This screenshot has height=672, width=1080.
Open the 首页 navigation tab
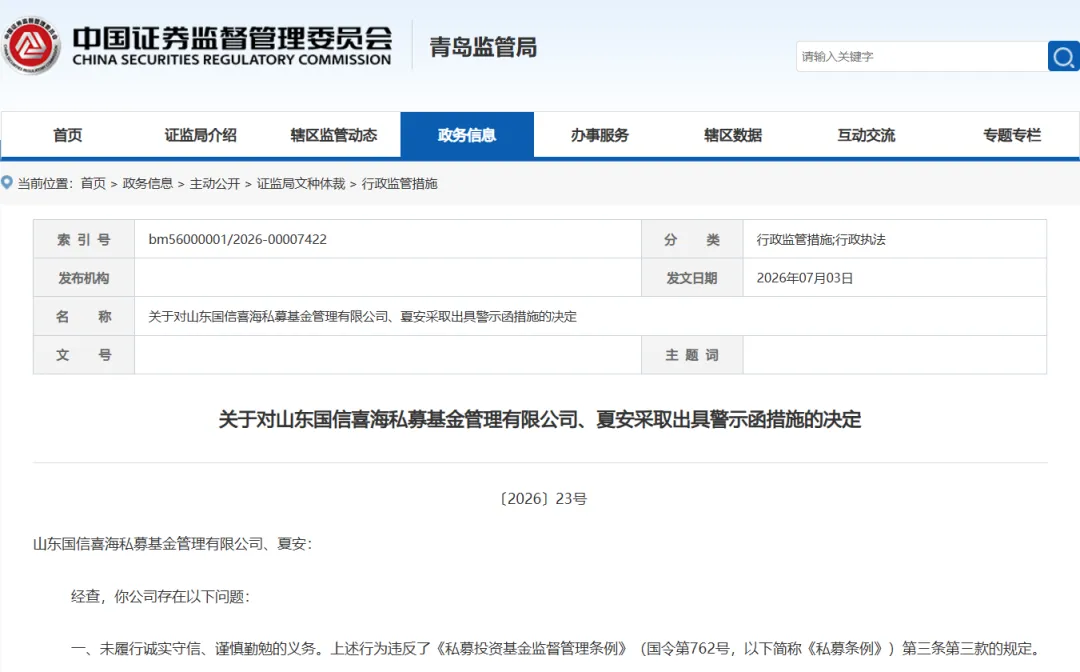coord(68,135)
